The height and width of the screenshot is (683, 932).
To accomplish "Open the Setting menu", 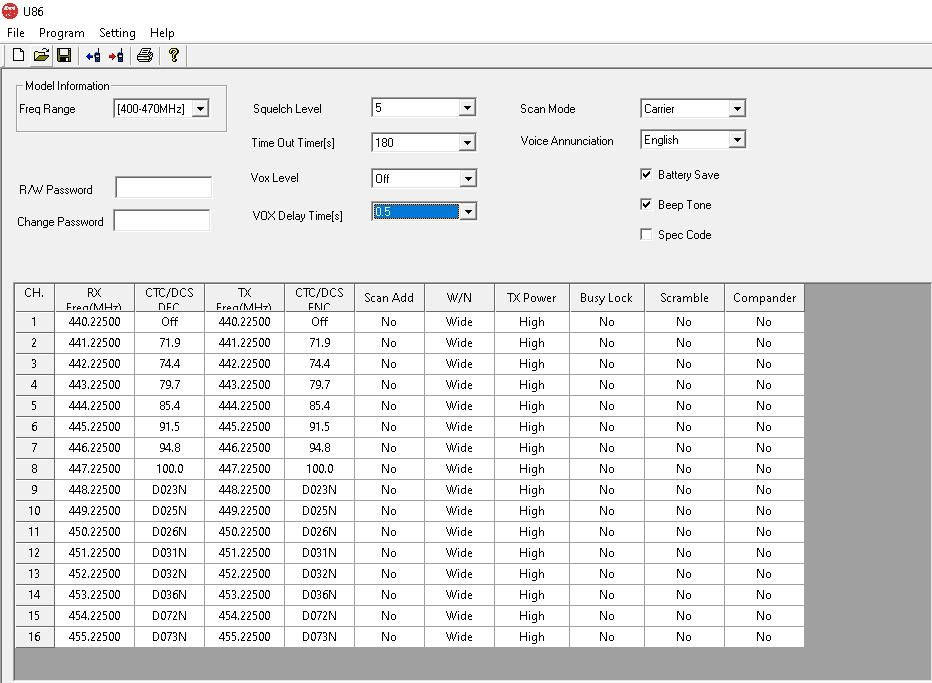I will click(117, 33).
